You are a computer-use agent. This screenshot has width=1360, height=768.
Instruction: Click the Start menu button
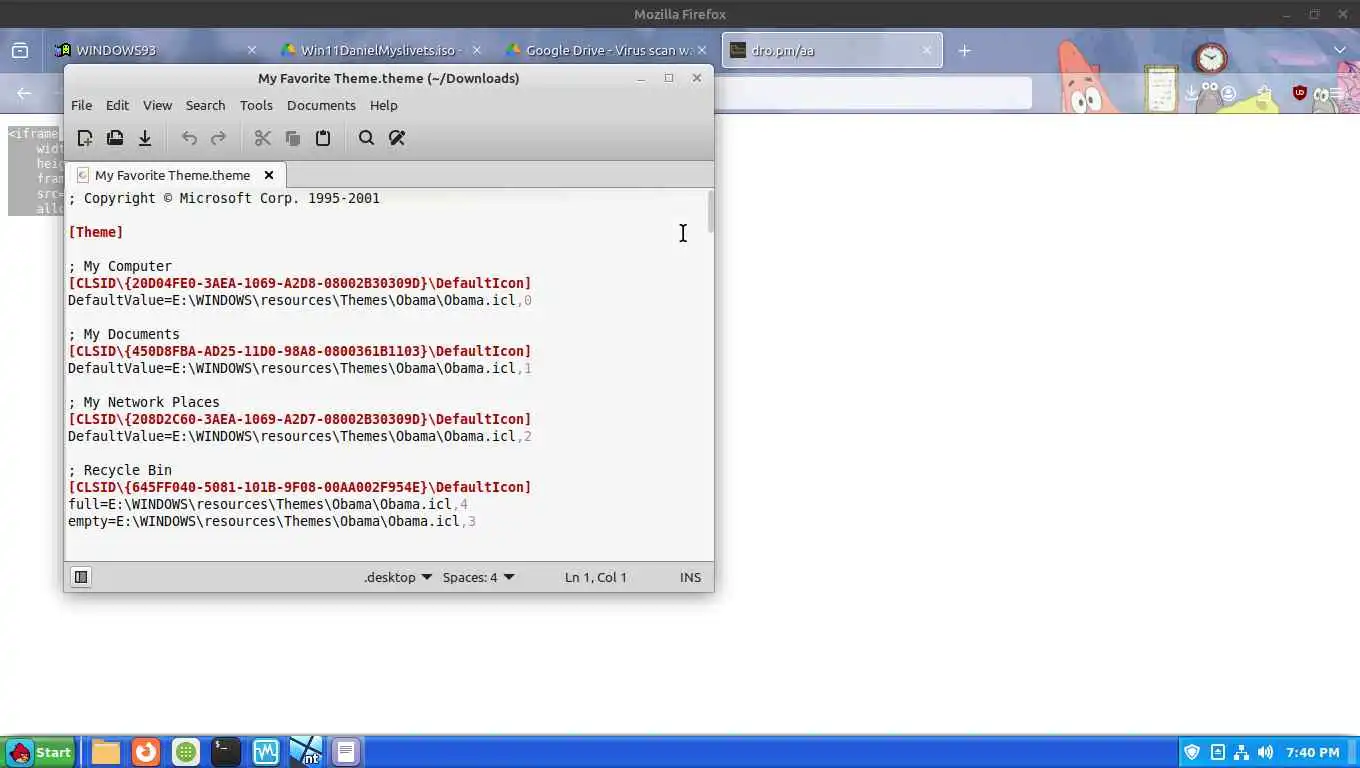[x=39, y=752]
